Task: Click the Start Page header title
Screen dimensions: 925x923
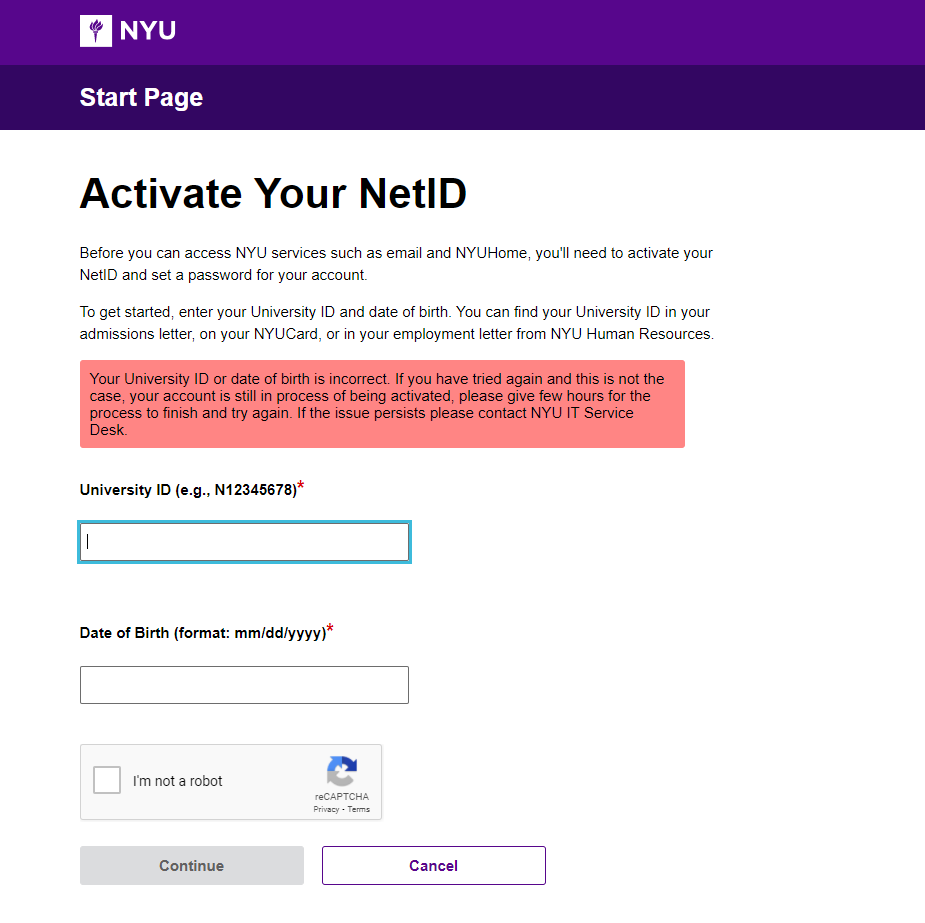Action: tap(141, 97)
